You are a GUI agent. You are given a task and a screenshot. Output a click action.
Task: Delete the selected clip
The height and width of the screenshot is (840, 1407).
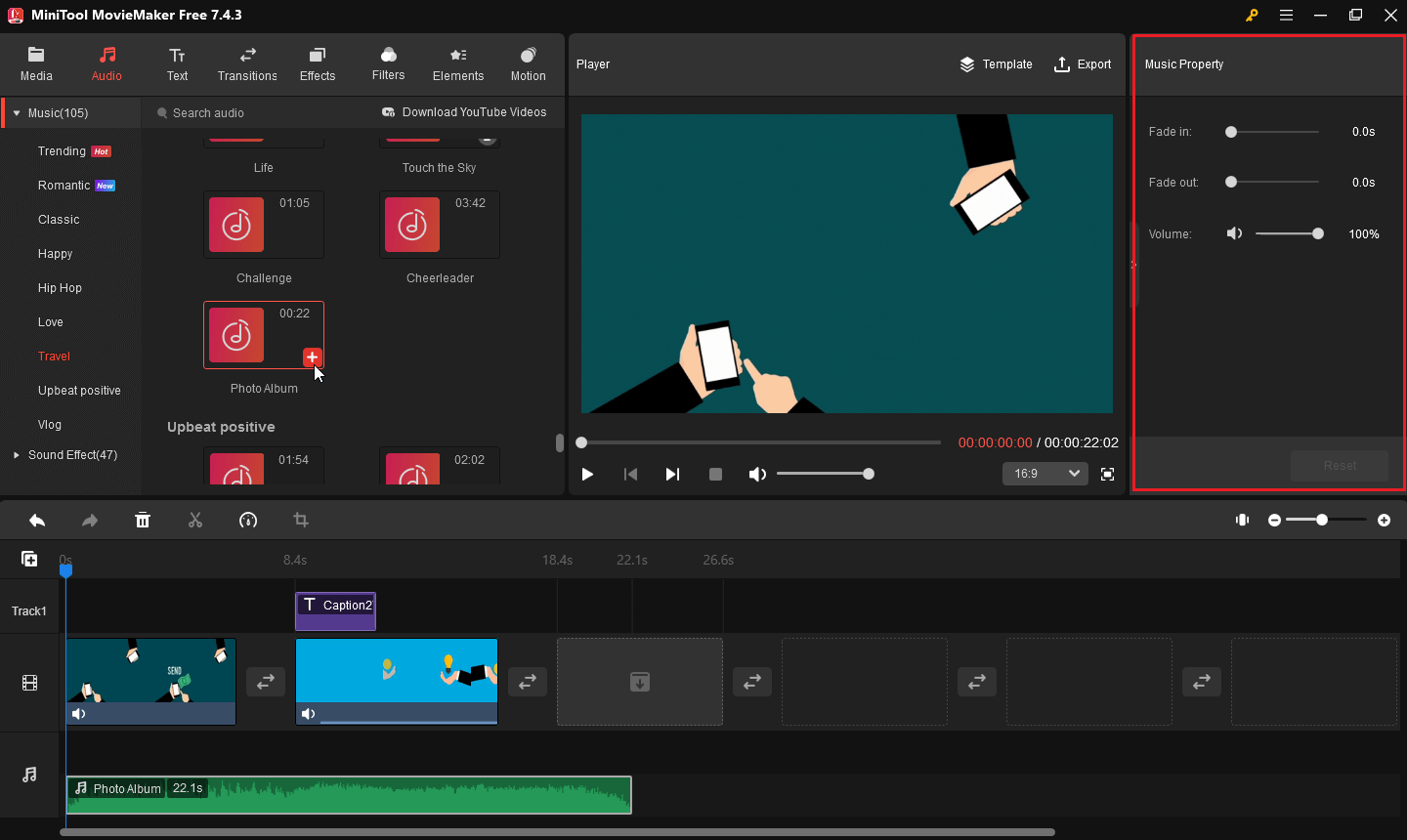[x=143, y=521]
